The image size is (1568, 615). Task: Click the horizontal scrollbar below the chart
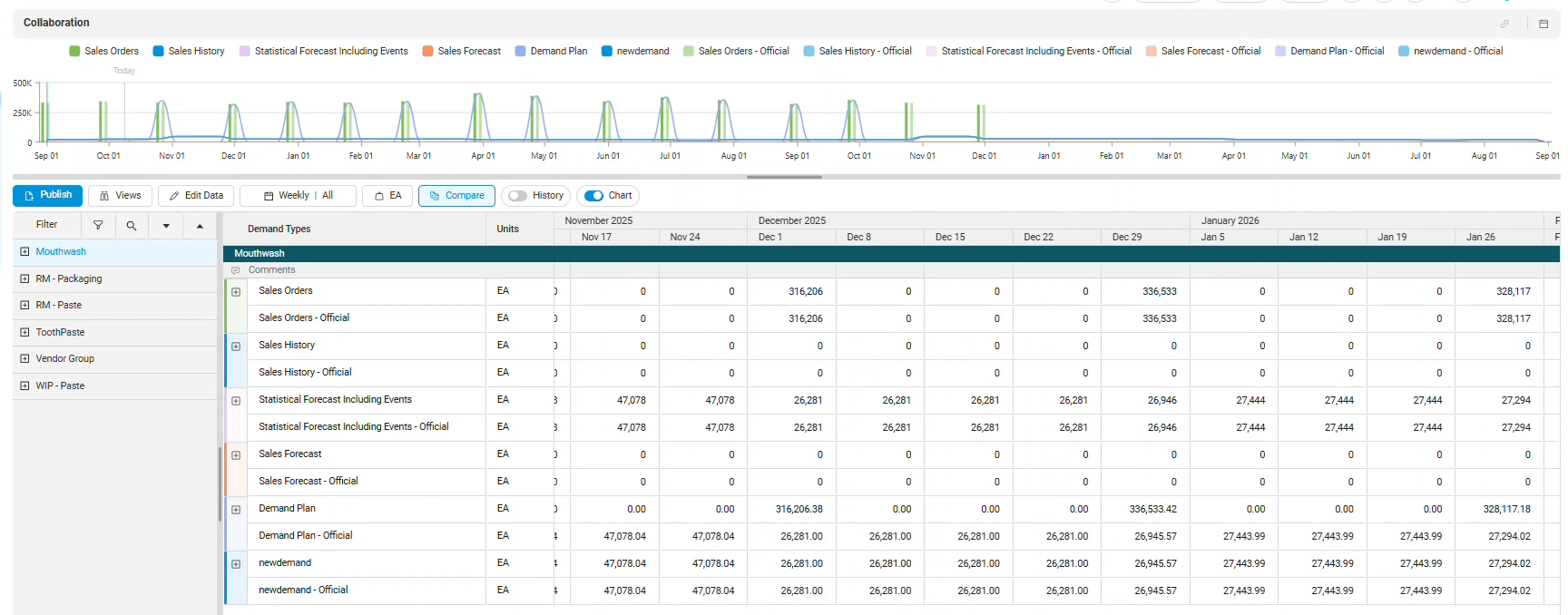pos(784,177)
